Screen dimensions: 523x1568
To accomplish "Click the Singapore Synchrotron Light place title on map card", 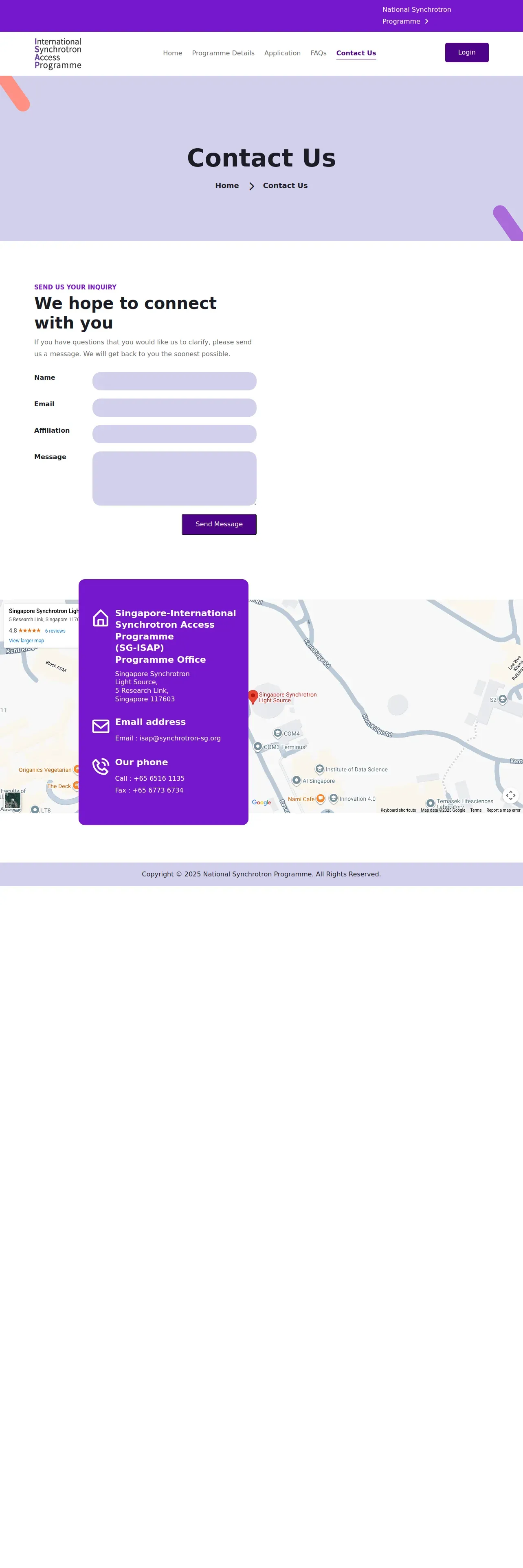I will pos(44,611).
